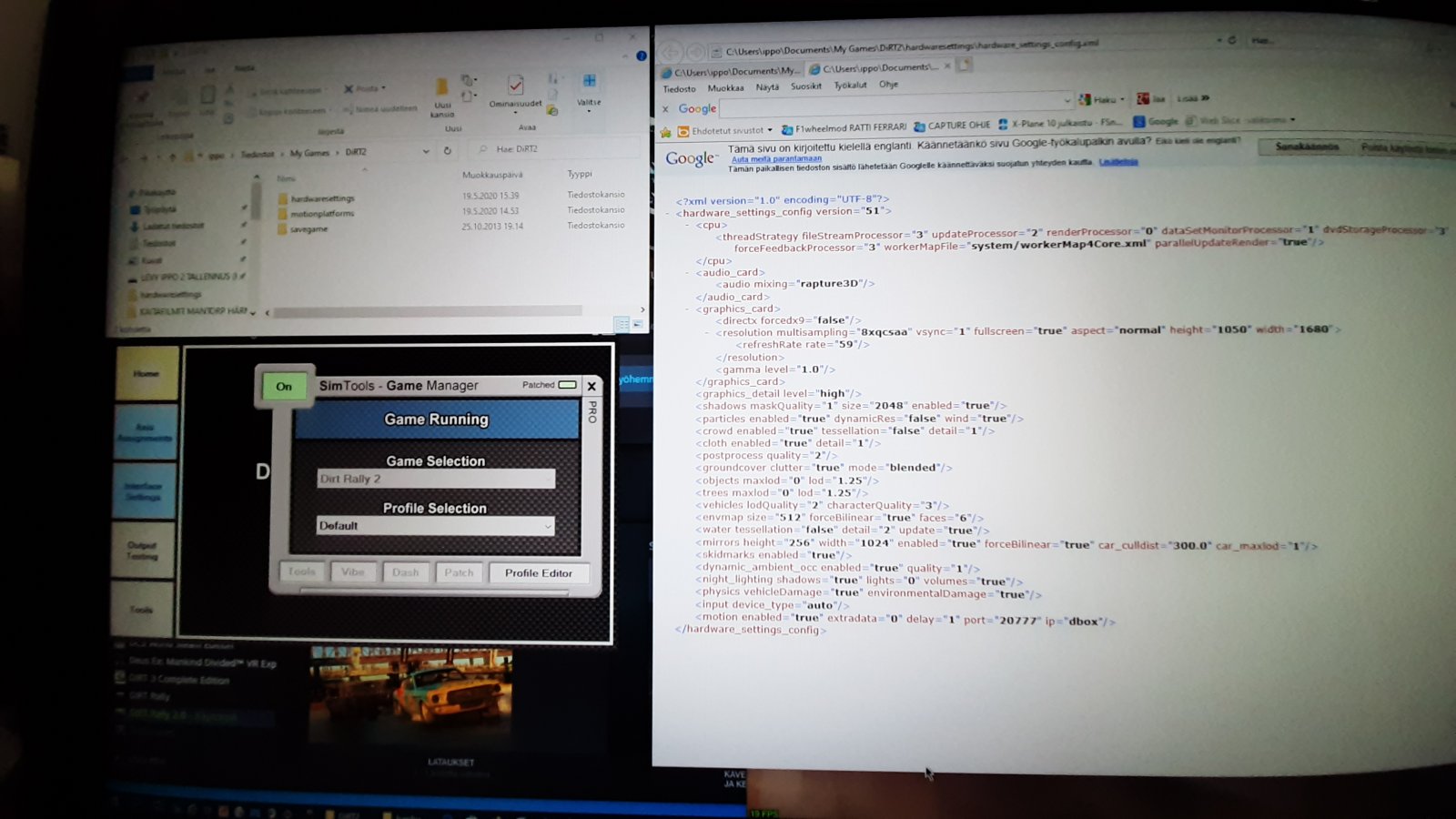Expand the Explorer address bar history dropdown
Screen dimensions: 1456x819
(x=426, y=151)
